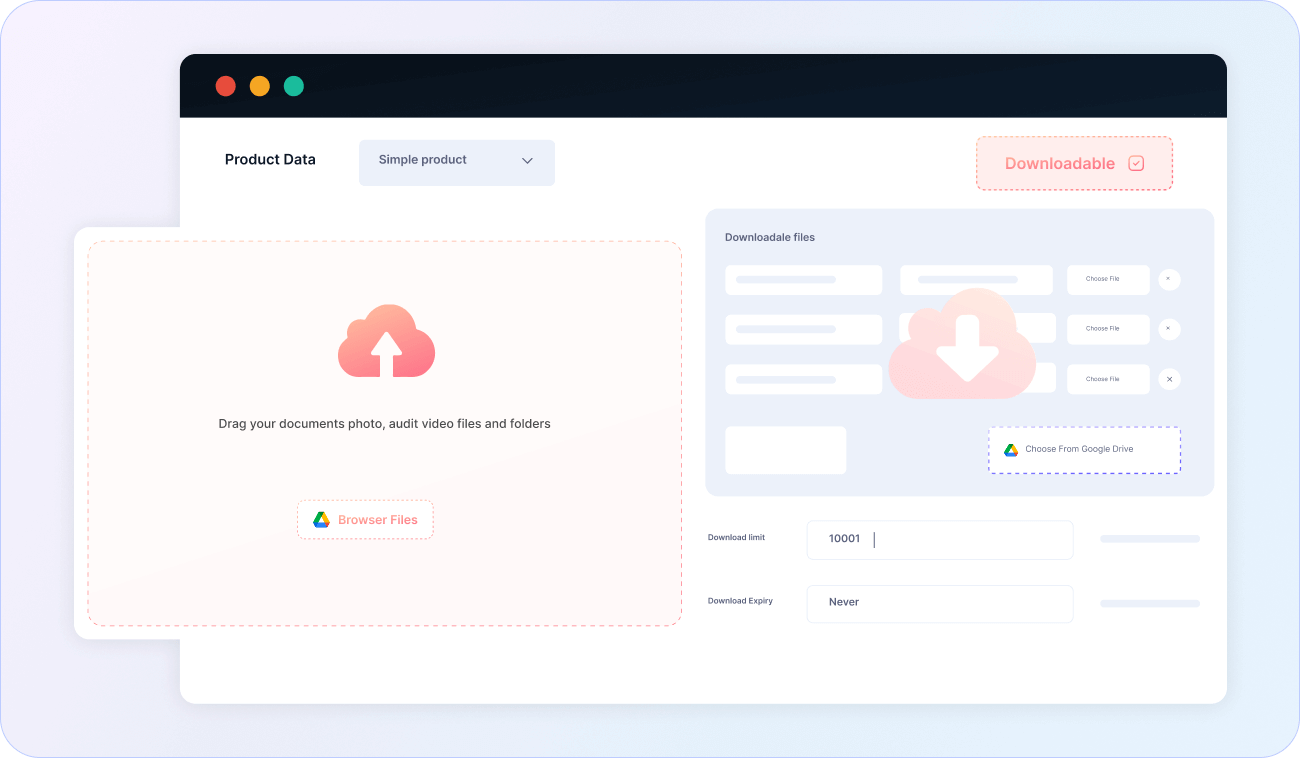This screenshot has width=1300, height=758.
Task: Expand product type list via chevron arrow
Action: pyautogui.click(x=527, y=161)
